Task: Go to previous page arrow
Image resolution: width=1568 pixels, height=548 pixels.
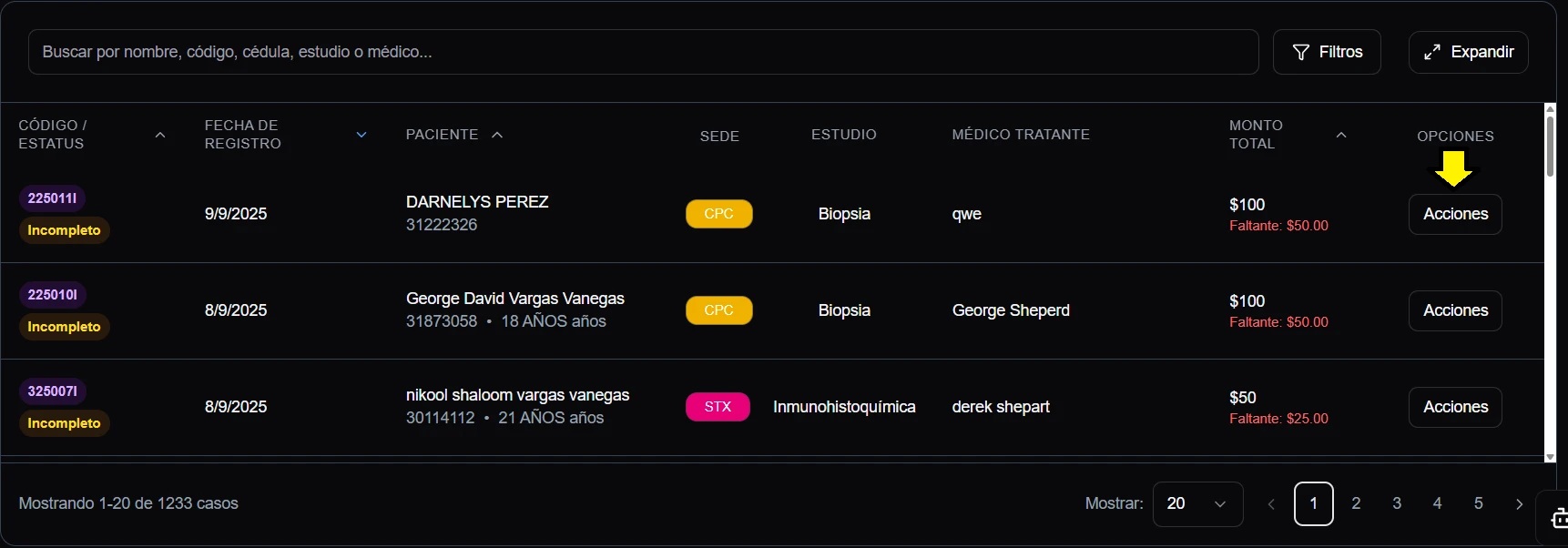Action: click(1271, 503)
